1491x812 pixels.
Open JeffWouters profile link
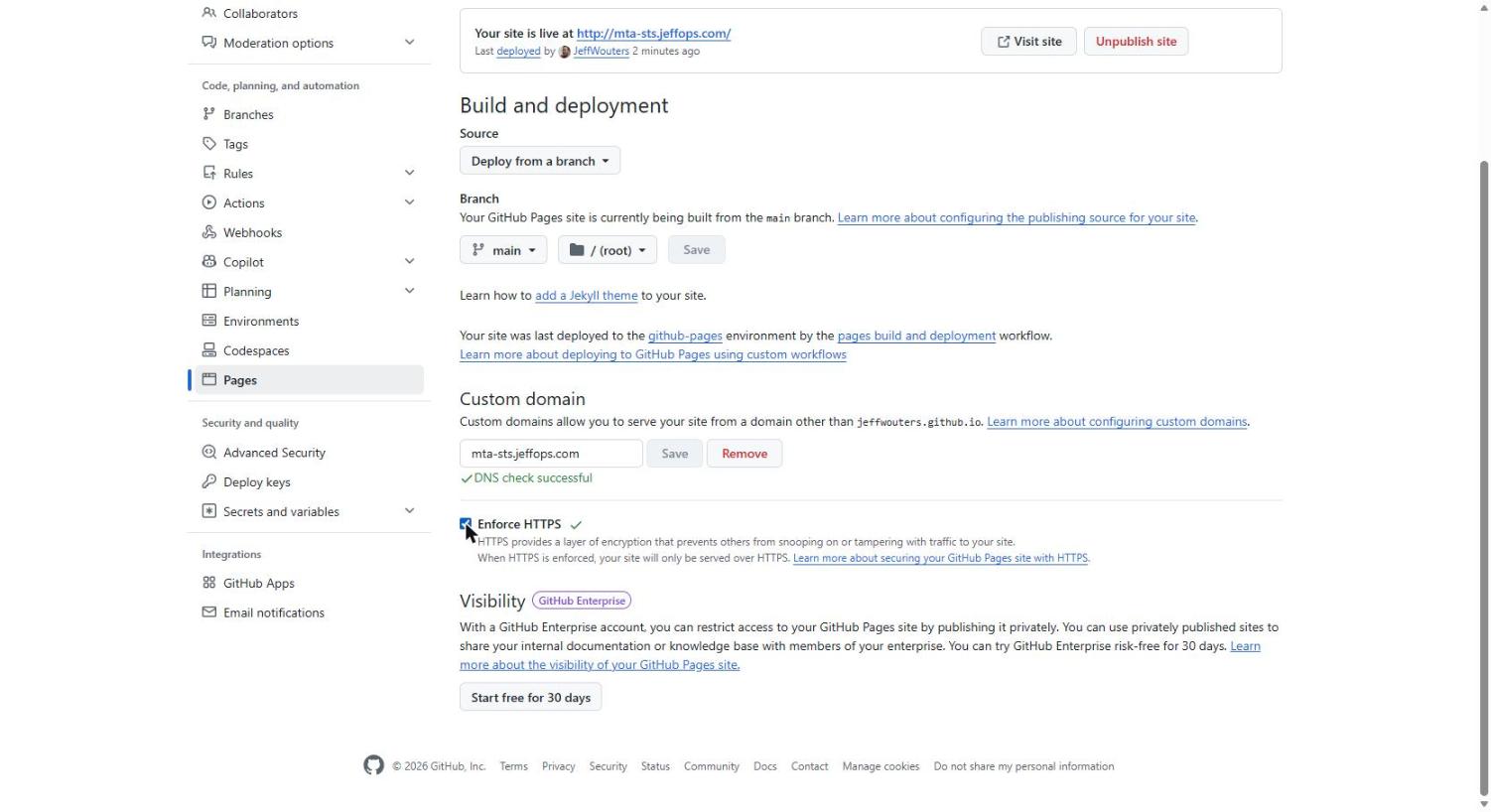[x=602, y=52]
